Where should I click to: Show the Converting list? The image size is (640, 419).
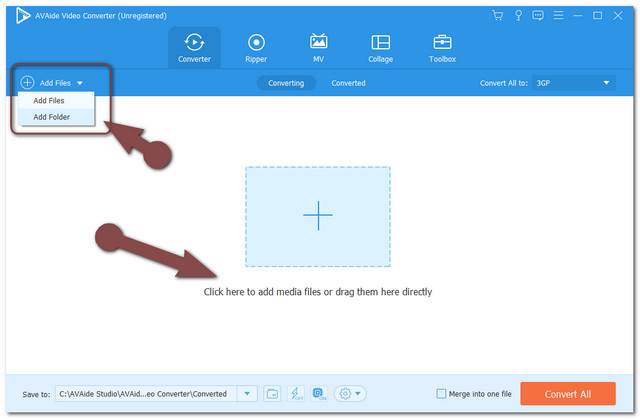point(286,83)
